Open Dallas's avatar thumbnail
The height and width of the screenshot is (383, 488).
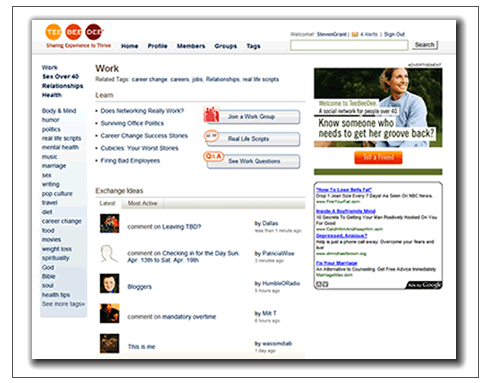point(109,223)
